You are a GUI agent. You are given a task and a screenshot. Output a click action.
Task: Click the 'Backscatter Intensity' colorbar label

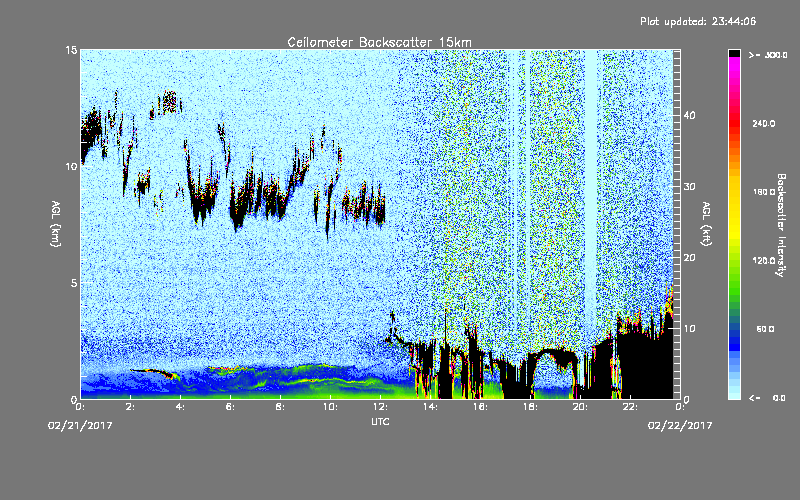[x=781, y=225]
